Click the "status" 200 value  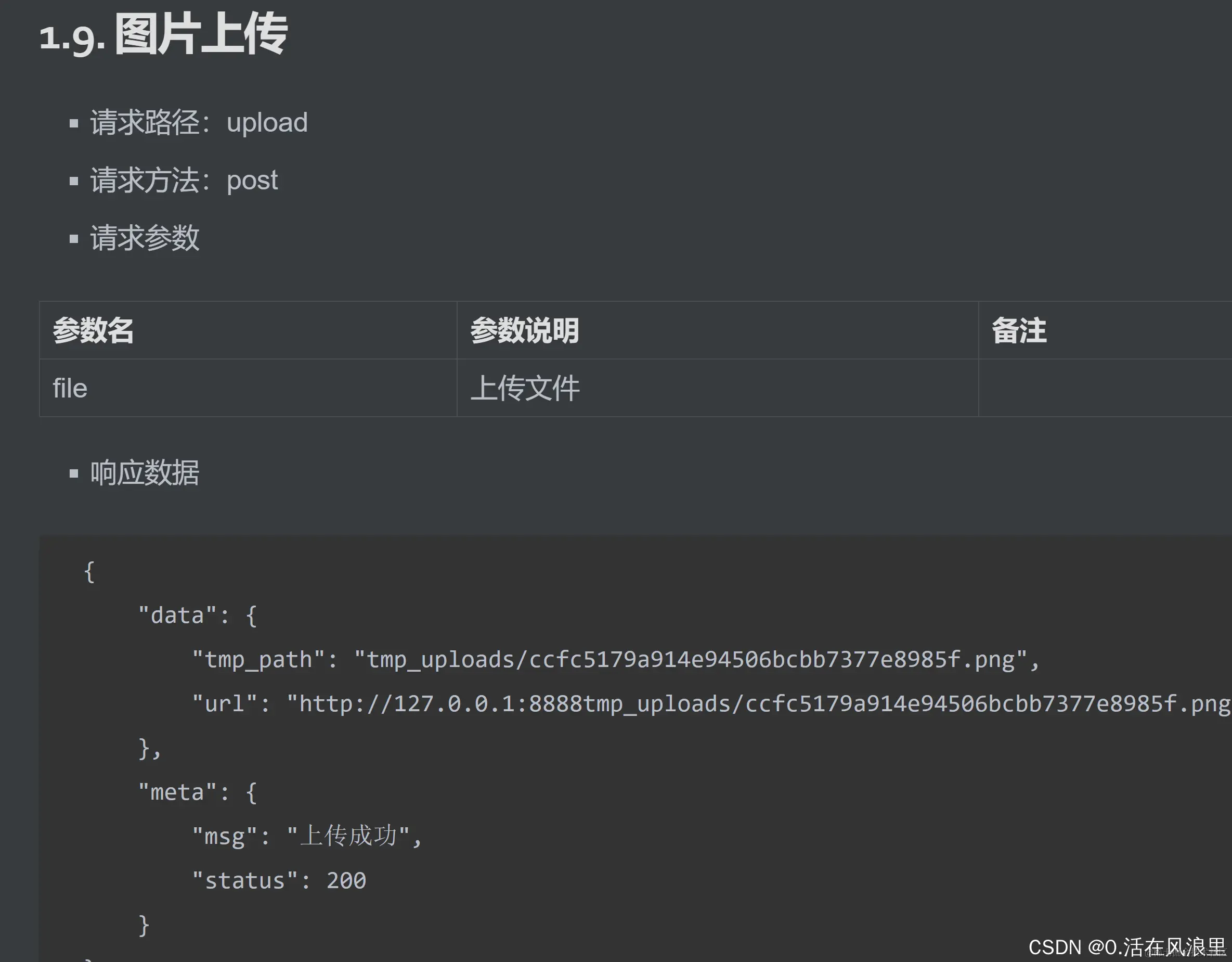click(346, 881)
